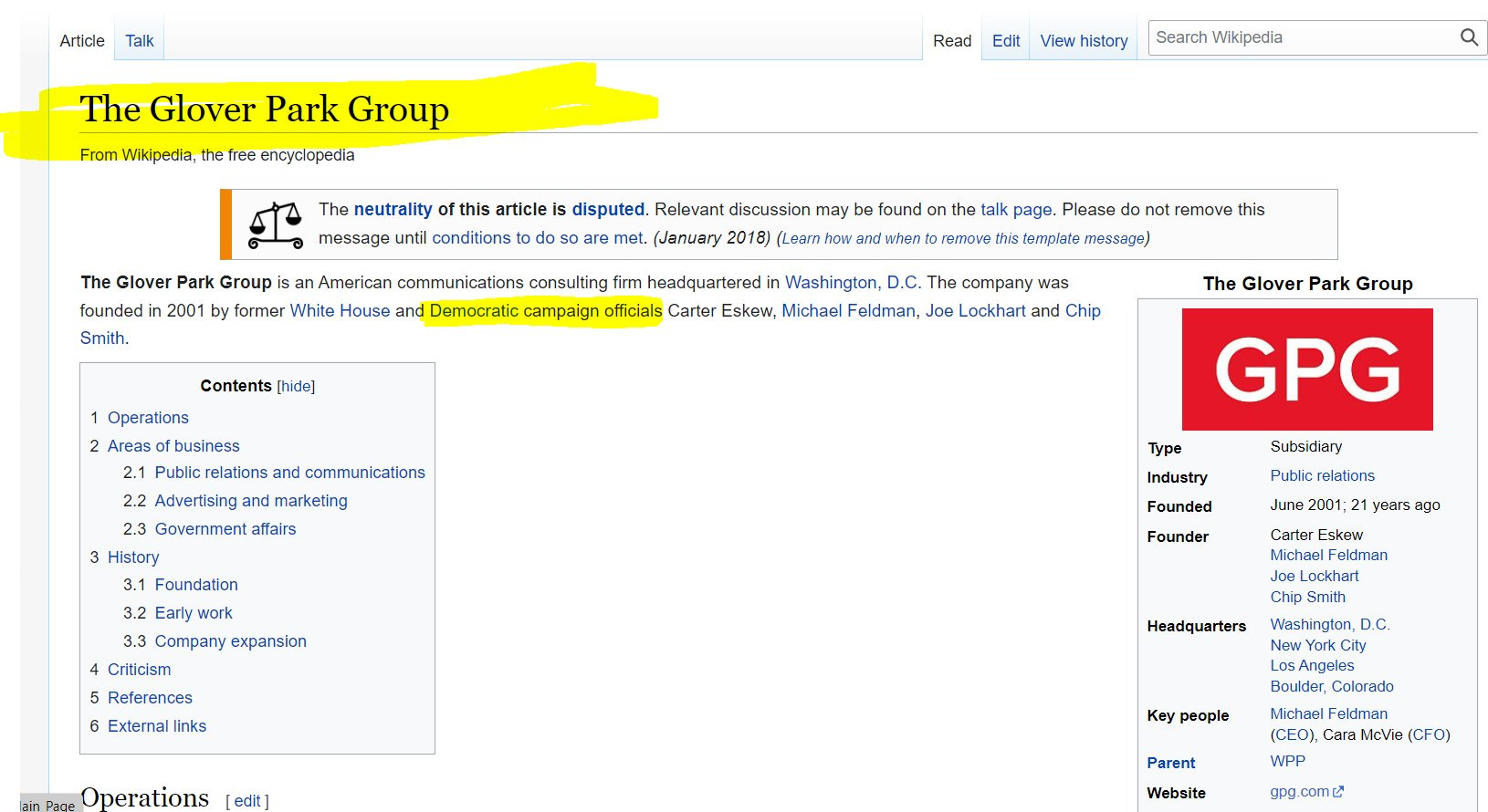Jump to Operations in contents

point(148,418)
